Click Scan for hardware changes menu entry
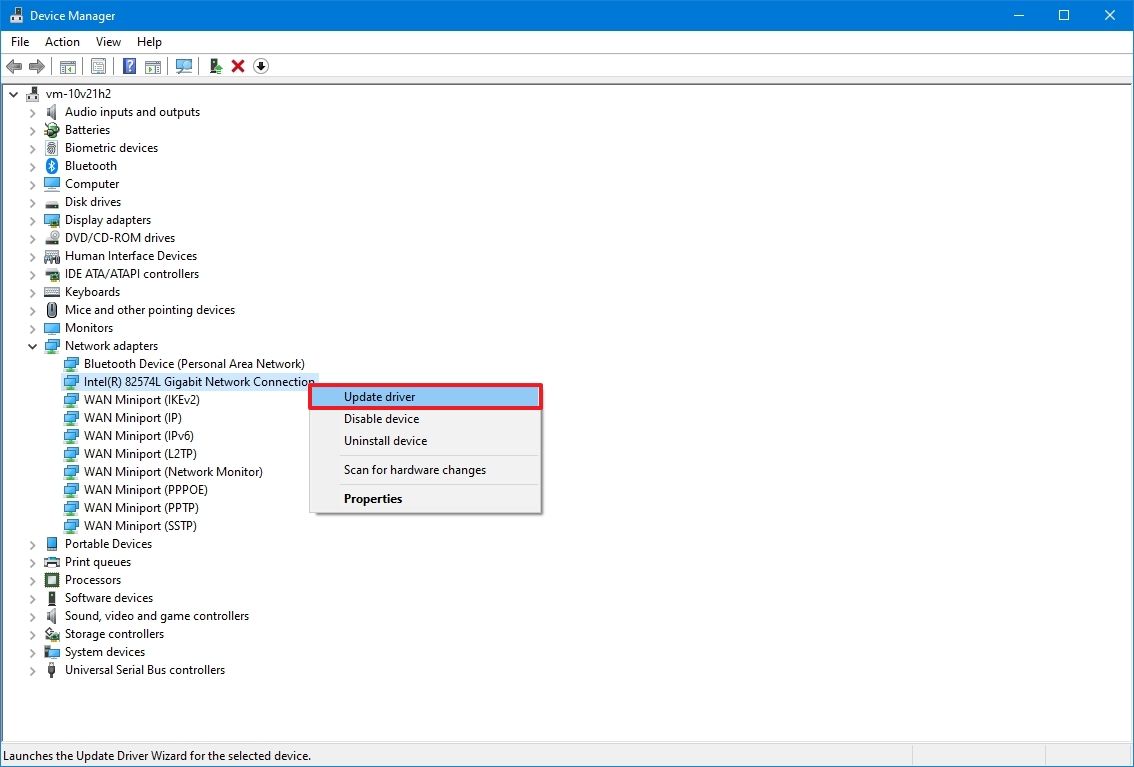Screen dimensions: 1134x767 pyautogui.click(x=414, y=470)
